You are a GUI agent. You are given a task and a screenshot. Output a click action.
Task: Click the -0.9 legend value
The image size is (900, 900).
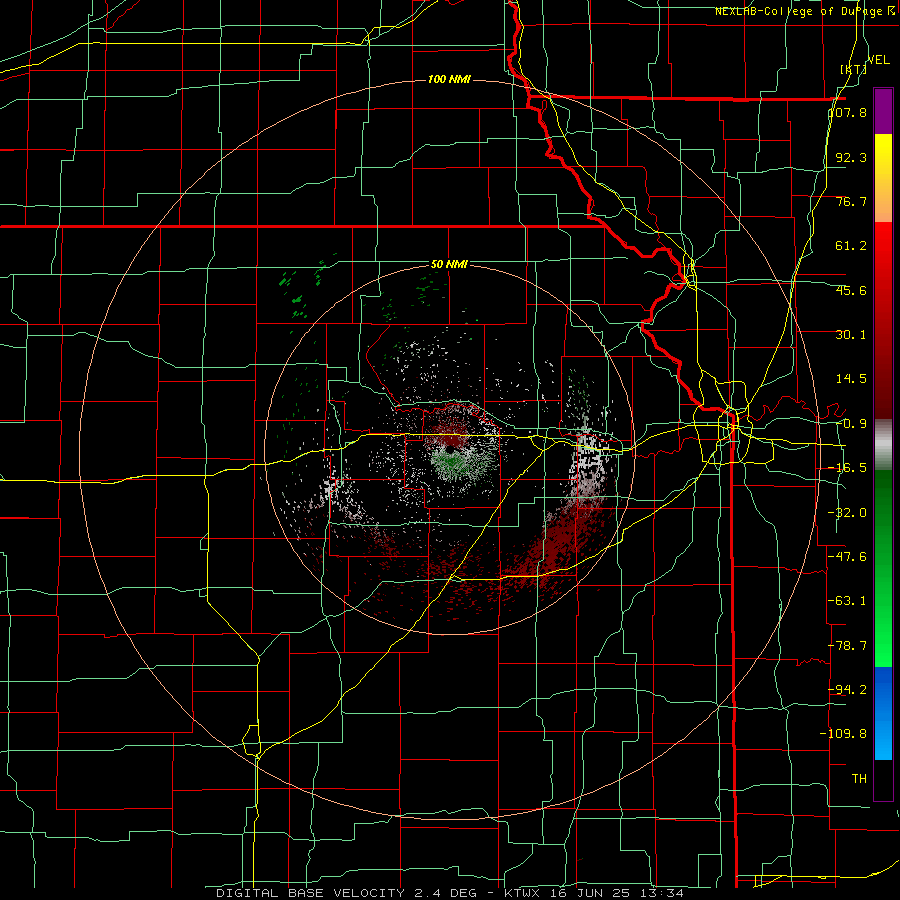pos(851,423)
